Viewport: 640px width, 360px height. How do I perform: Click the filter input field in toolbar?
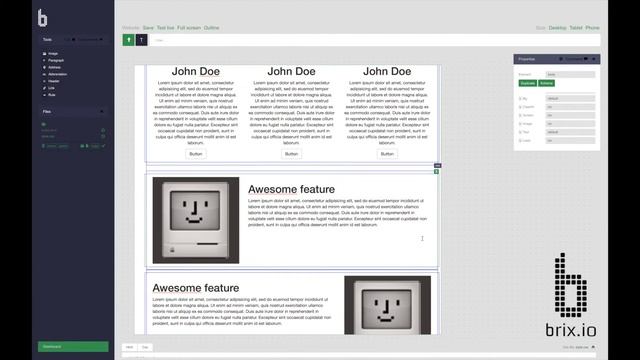click(375, 40)
